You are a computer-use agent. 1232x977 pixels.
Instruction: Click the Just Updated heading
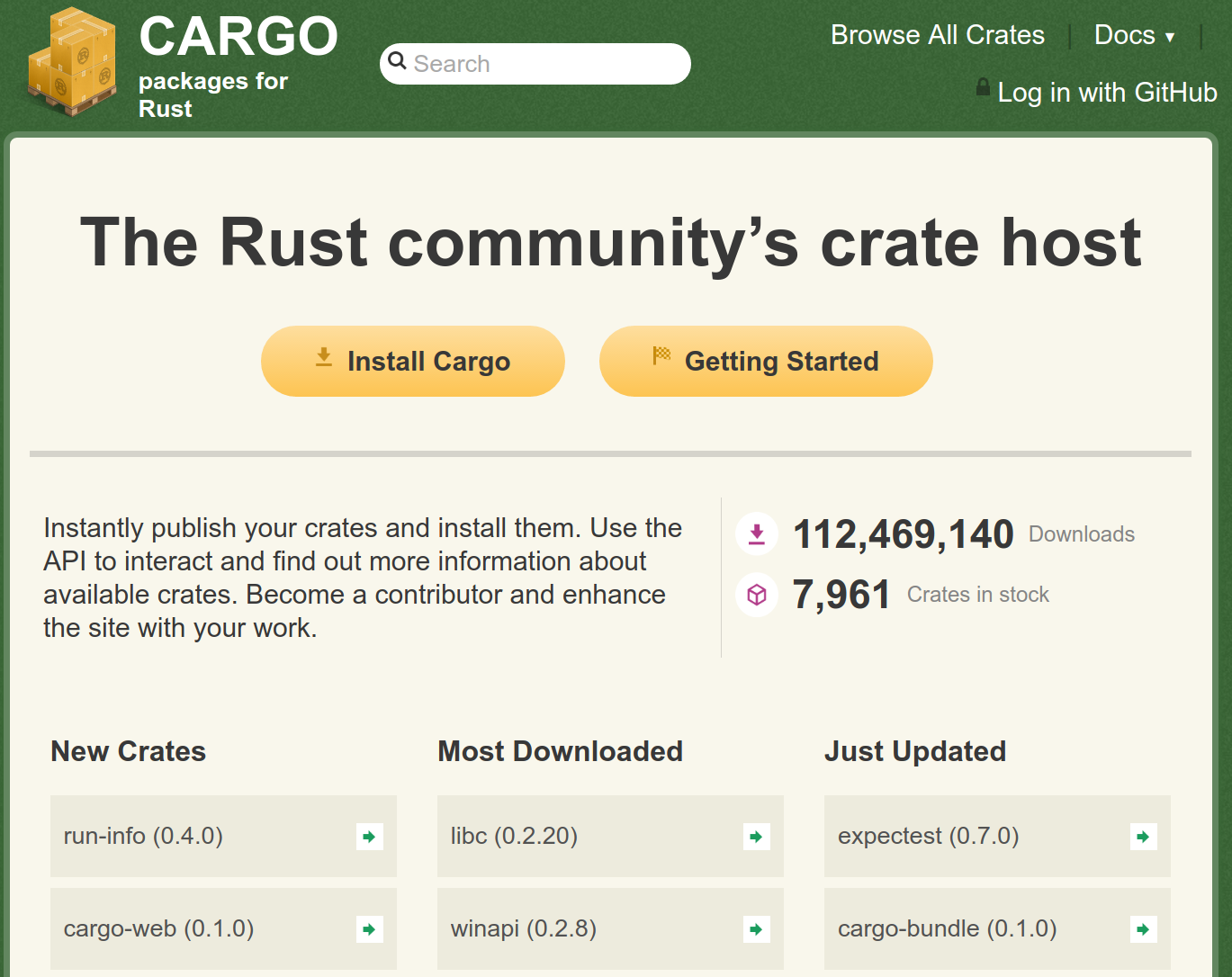[x=915, y=751]
